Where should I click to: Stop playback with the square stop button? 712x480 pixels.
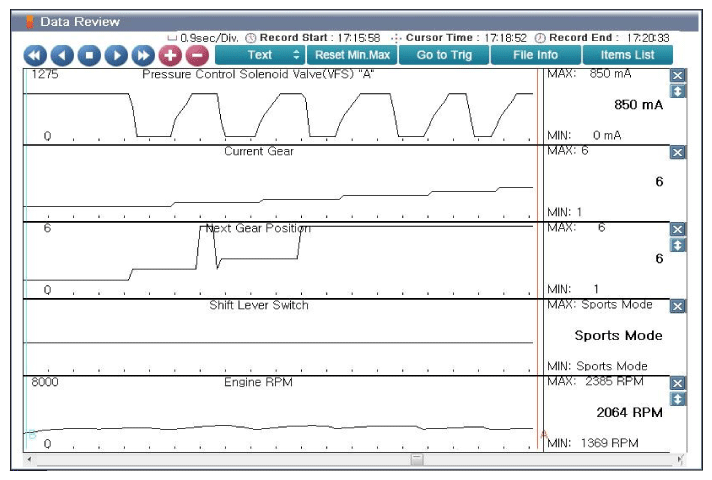pos(89,55)
